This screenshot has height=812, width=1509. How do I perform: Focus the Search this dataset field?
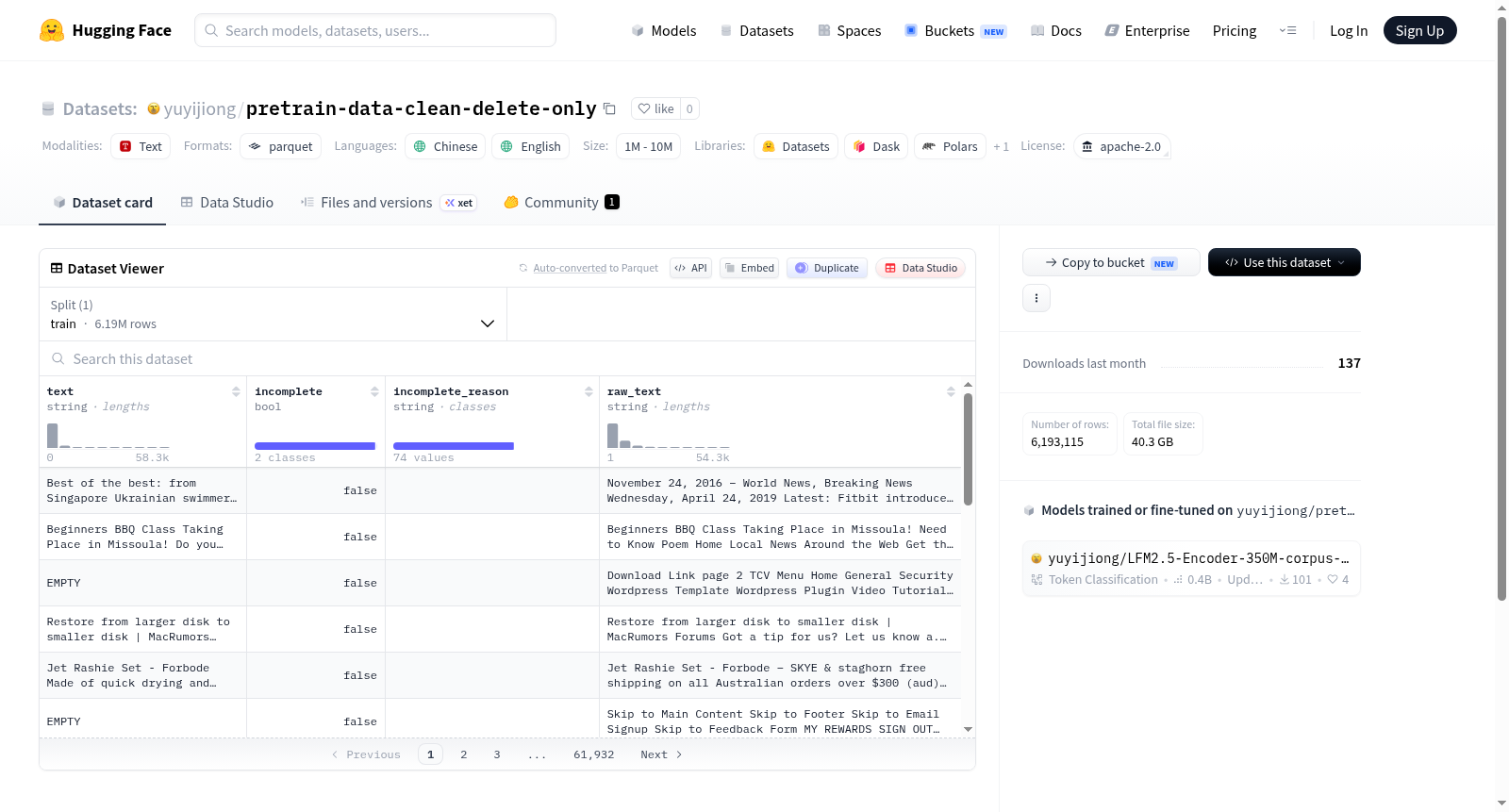pos(506,358)
